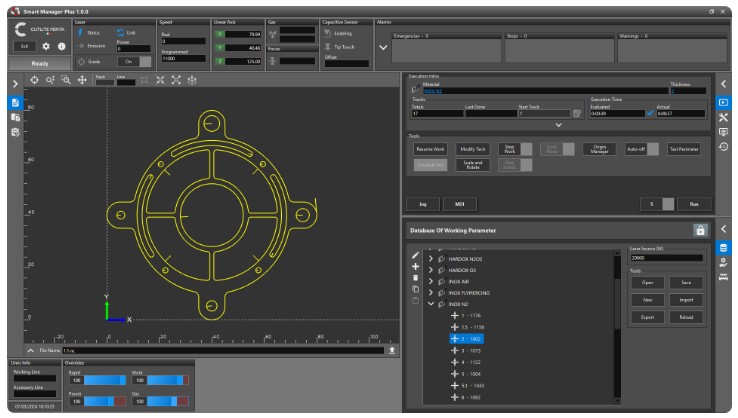The image size is (738, 418).
Task: Toggle the S switch next to Run
Action: 657,204
